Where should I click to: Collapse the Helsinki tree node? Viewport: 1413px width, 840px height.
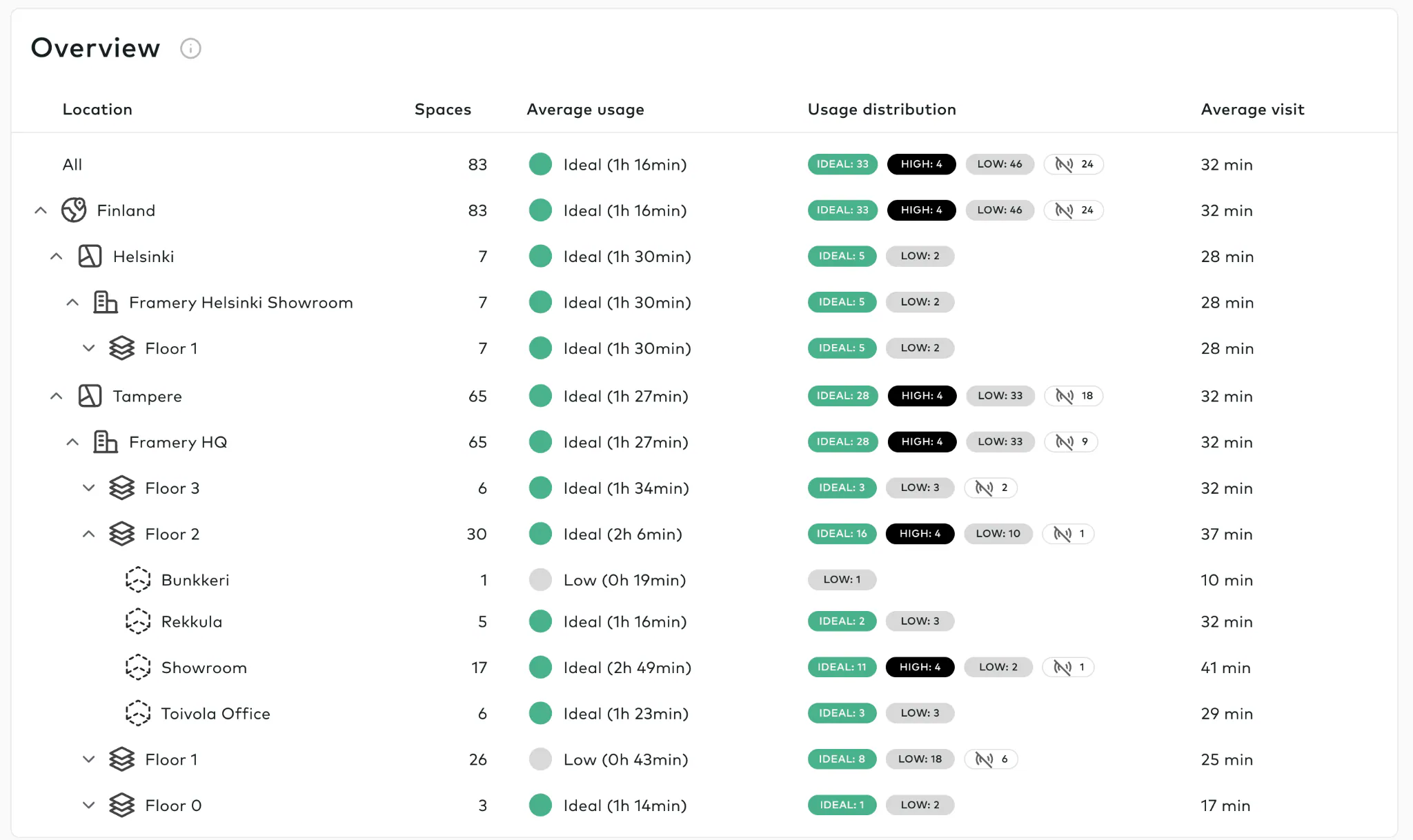point(57,257)
